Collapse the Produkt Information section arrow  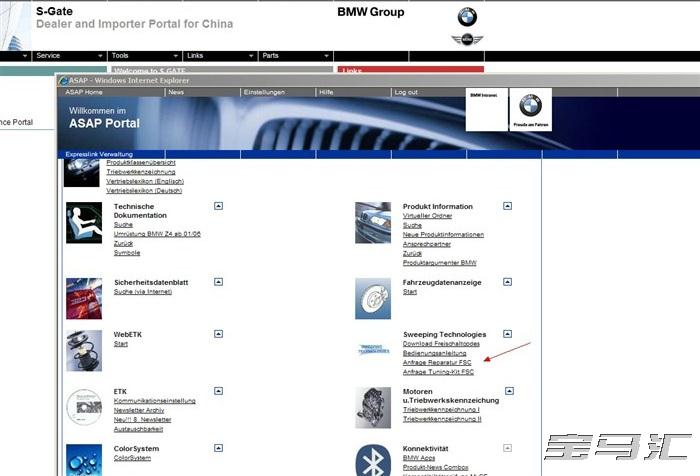tap(507, 206)
